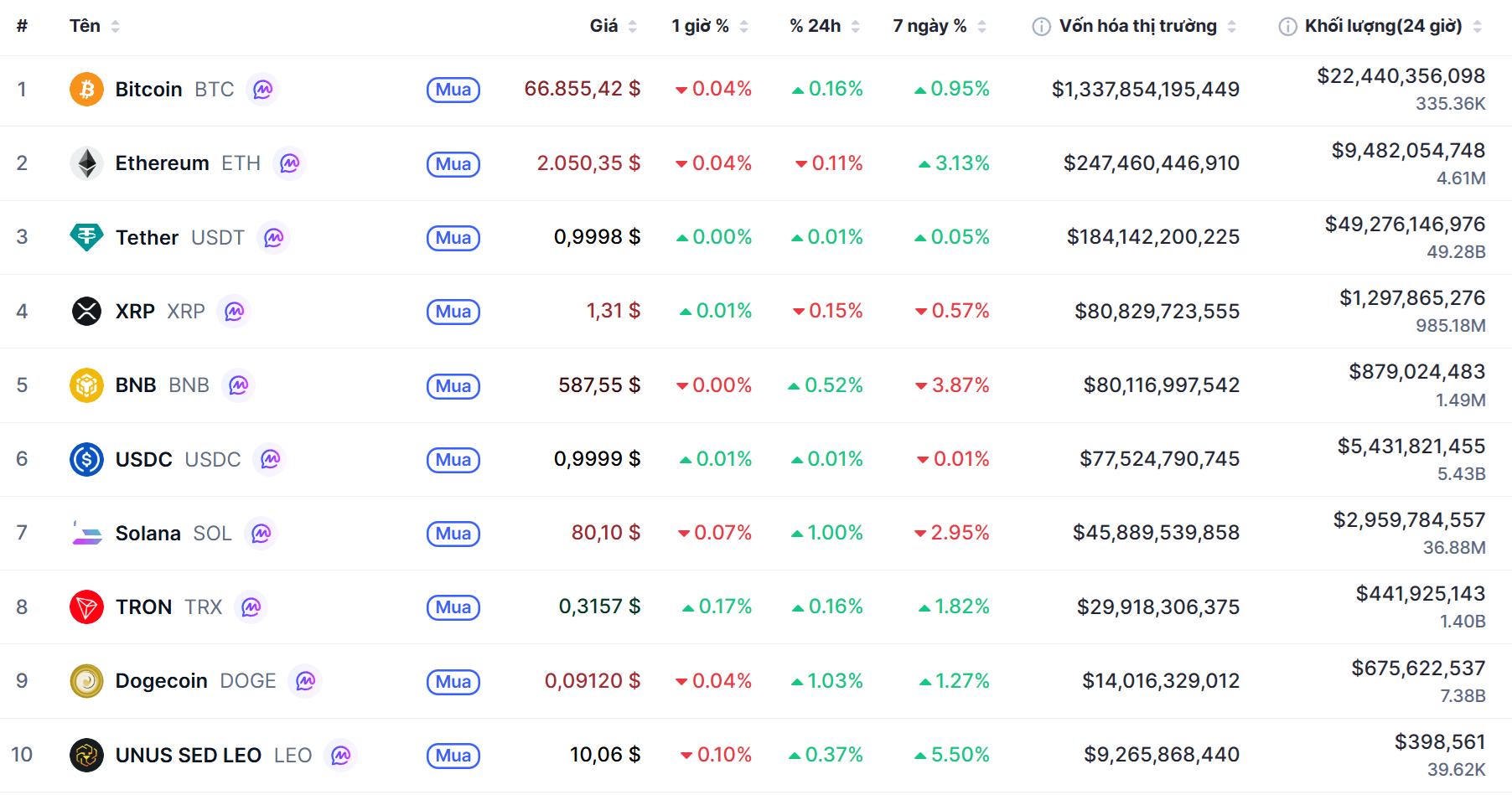Click Mua button for Bitcoin

coord(453,90)
